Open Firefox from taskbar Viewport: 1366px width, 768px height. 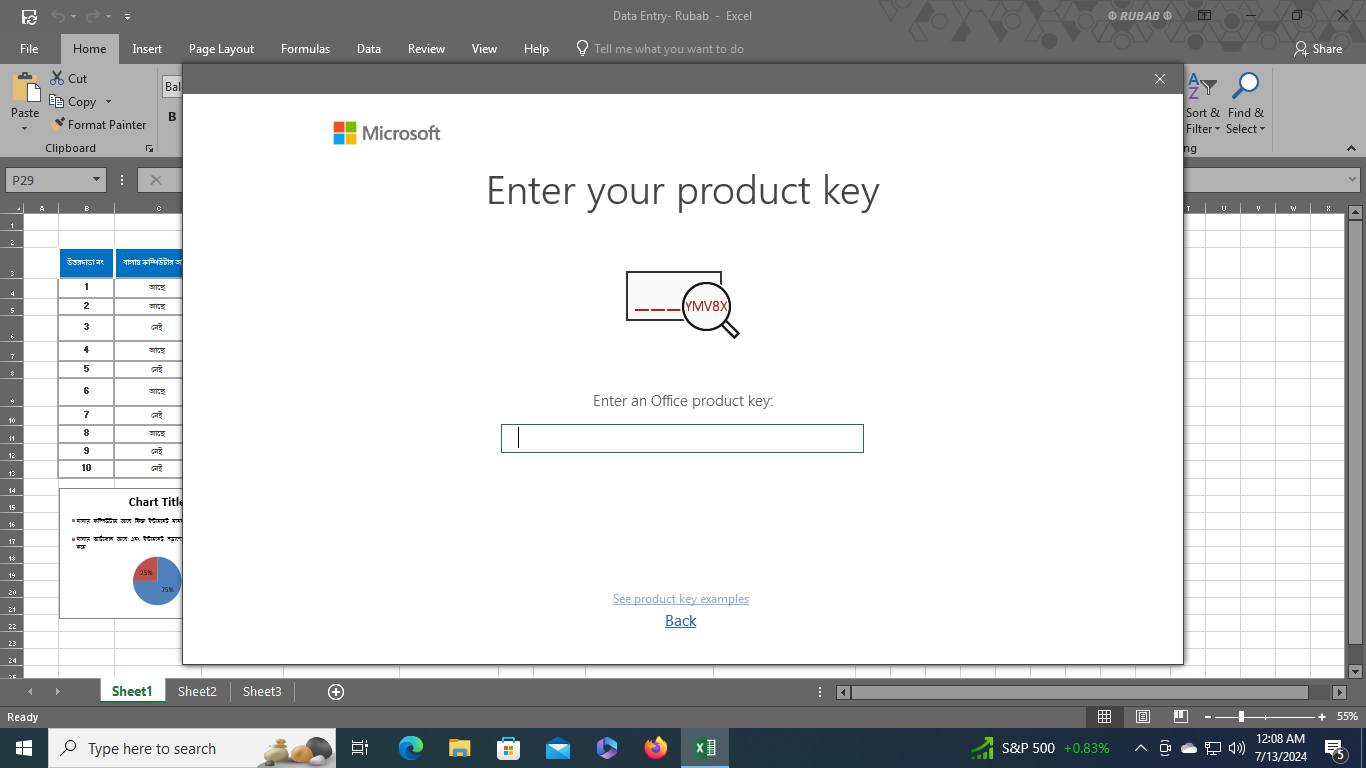click(x=656, y=748)
